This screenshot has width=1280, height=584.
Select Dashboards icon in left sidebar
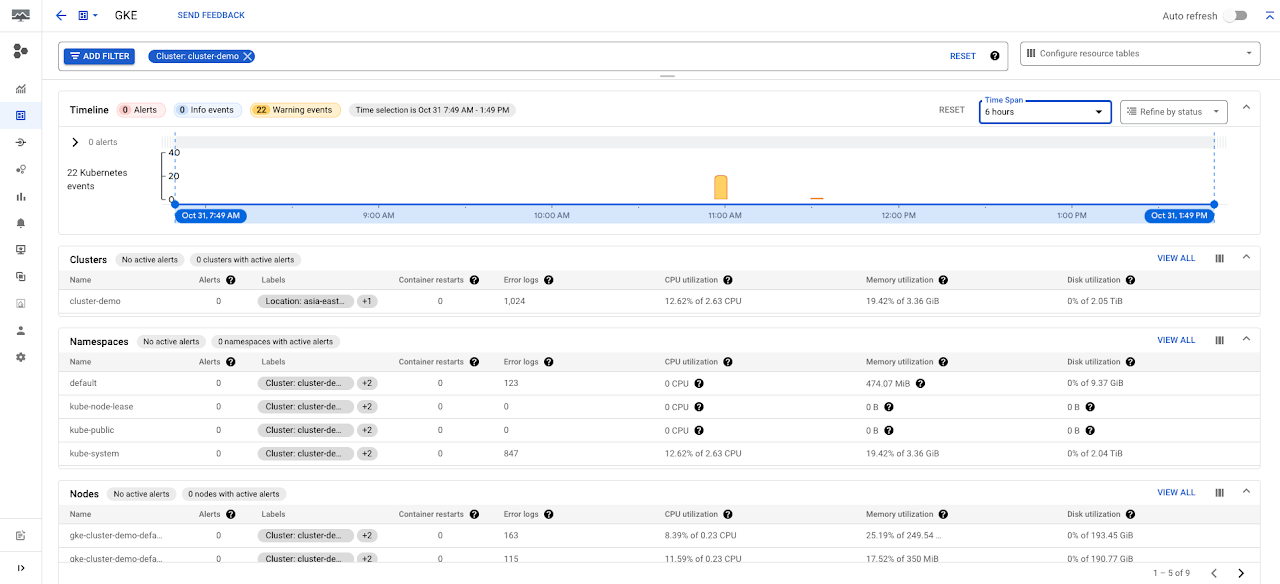click(21, 116)
